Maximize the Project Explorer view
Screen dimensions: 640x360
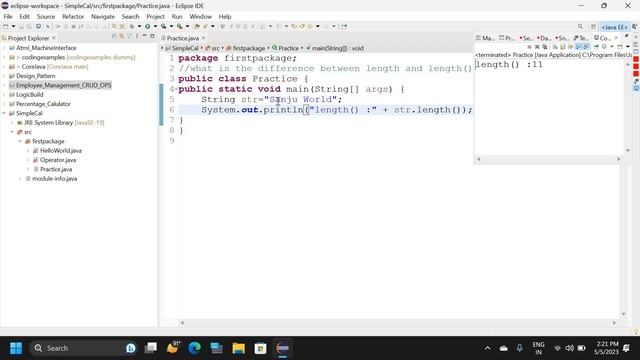pyautogui.click(x=152, y=36)
